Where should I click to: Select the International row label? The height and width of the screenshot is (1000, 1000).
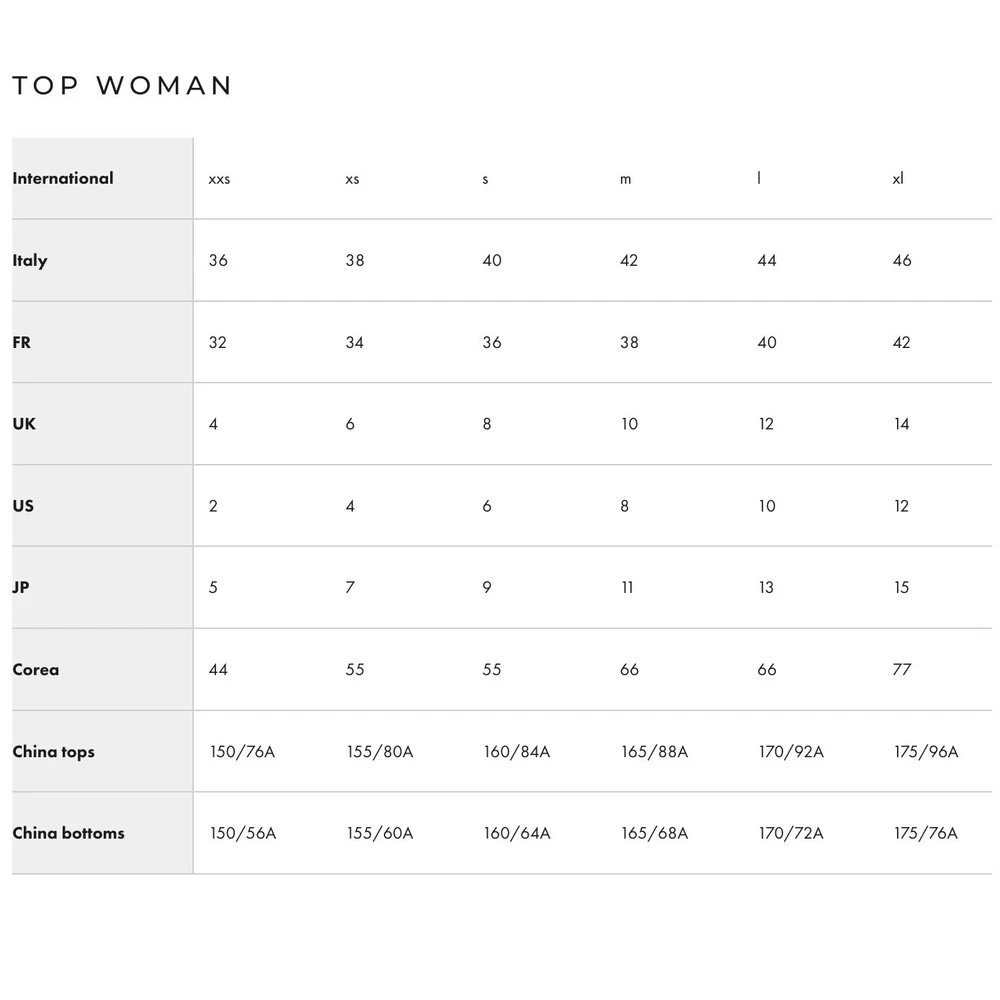pyautogui.click(x=62, y=178)
